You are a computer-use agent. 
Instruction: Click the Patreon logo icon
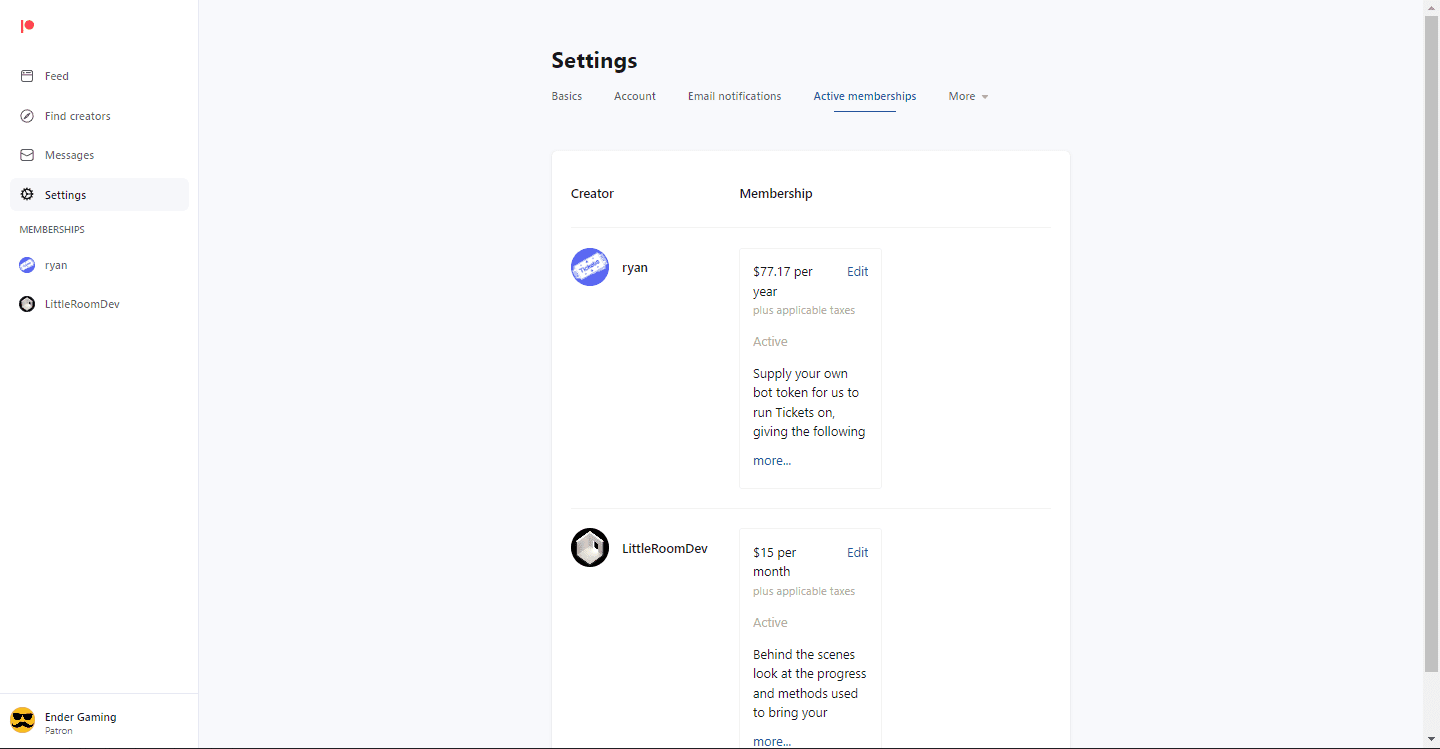pos(27,26)
